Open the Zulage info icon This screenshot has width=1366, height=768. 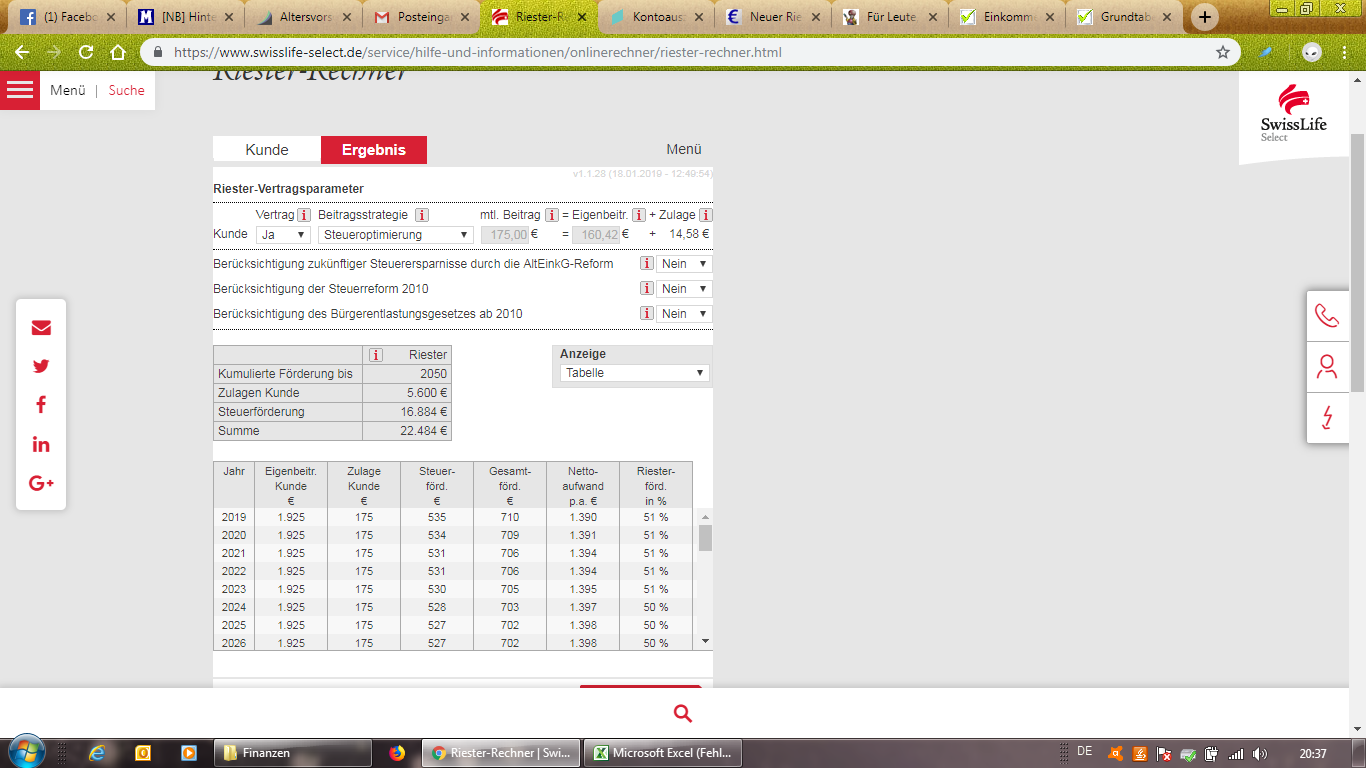point(706,215)
